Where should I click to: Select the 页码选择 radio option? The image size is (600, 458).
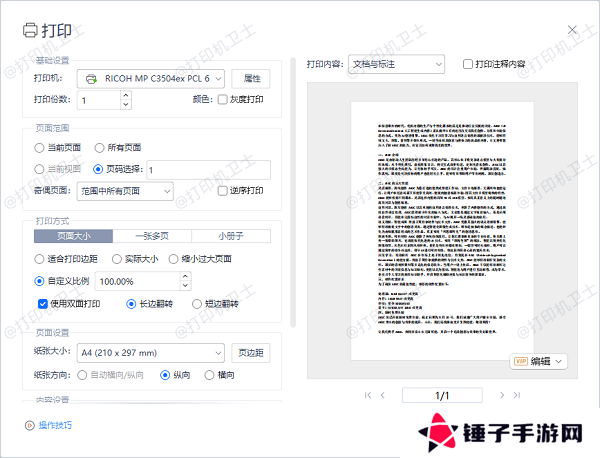point(98,169)
